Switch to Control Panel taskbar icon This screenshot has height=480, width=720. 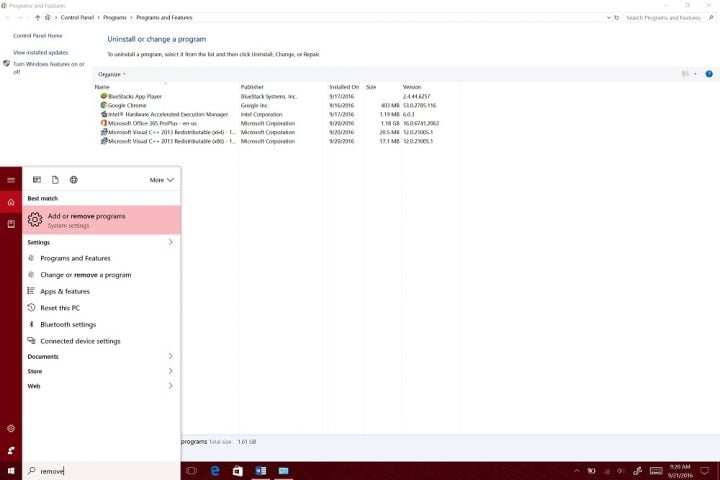283,471
